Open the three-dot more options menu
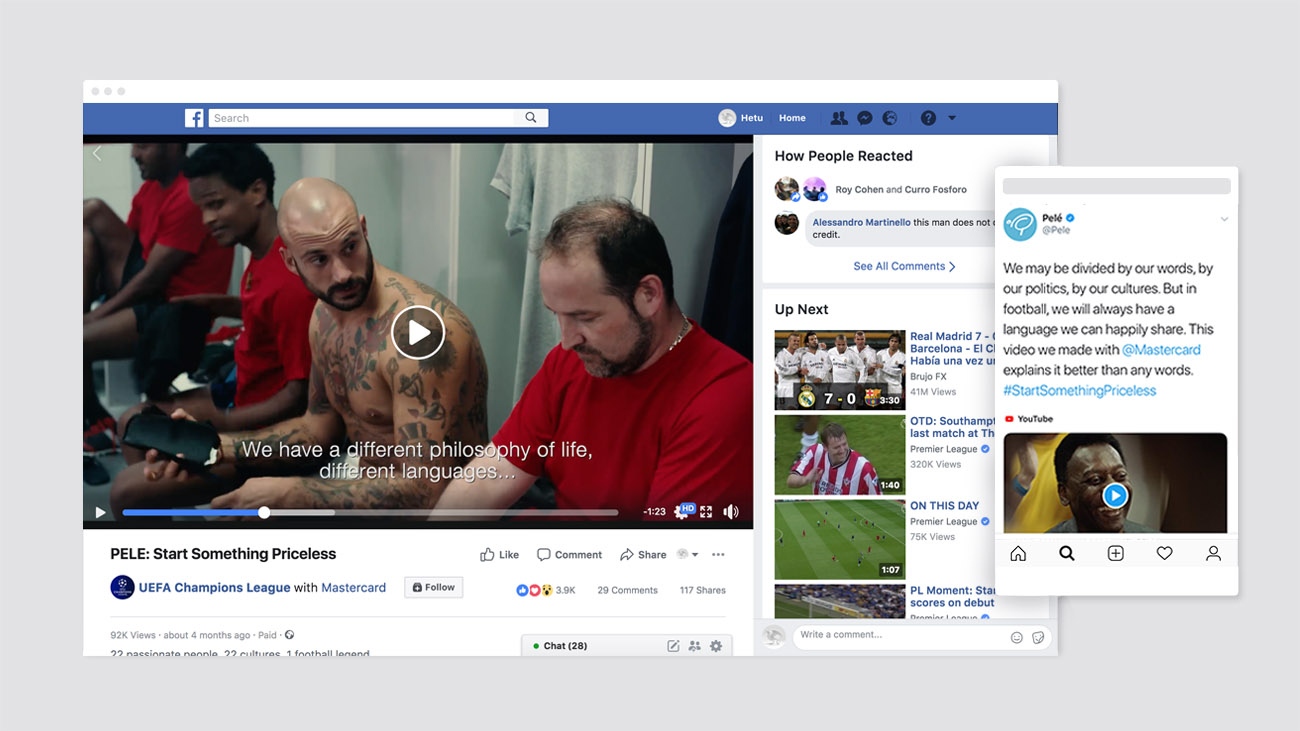Image resolution: width=1300 pixels, height=731 pixels. click(x=718, y=554)
